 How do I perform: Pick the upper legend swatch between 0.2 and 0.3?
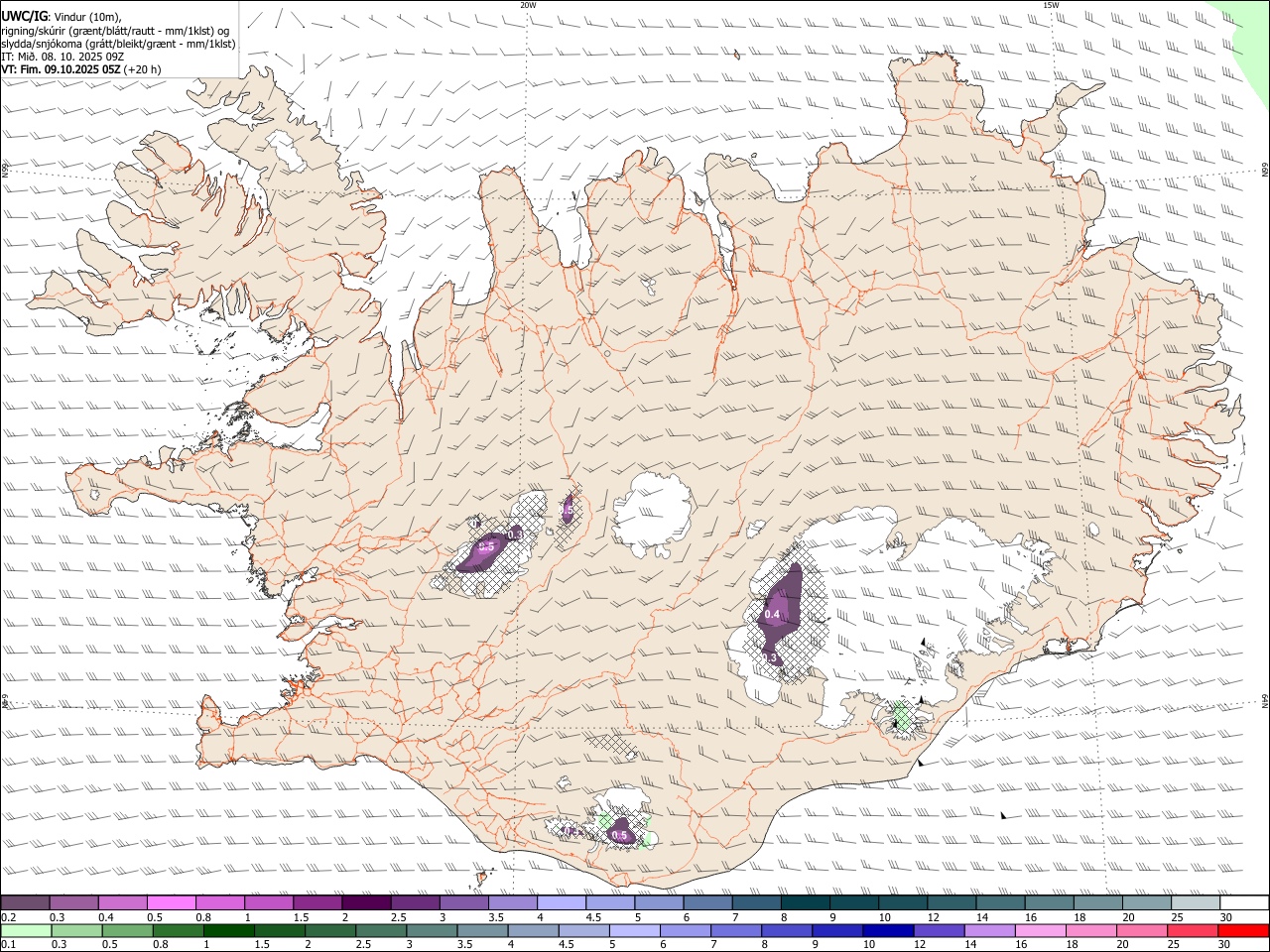point(25,902)
